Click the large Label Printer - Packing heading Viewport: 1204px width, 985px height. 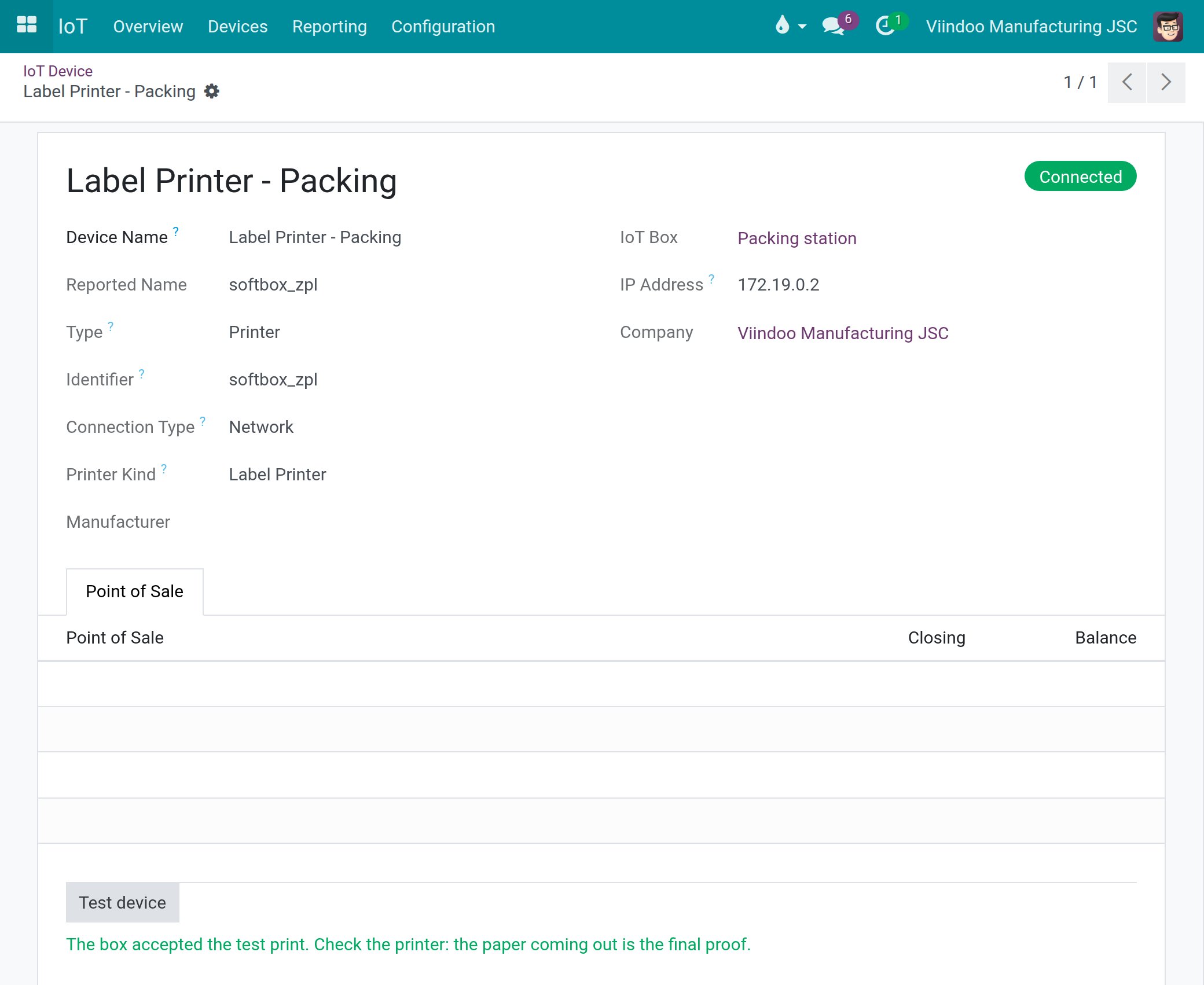232,181
